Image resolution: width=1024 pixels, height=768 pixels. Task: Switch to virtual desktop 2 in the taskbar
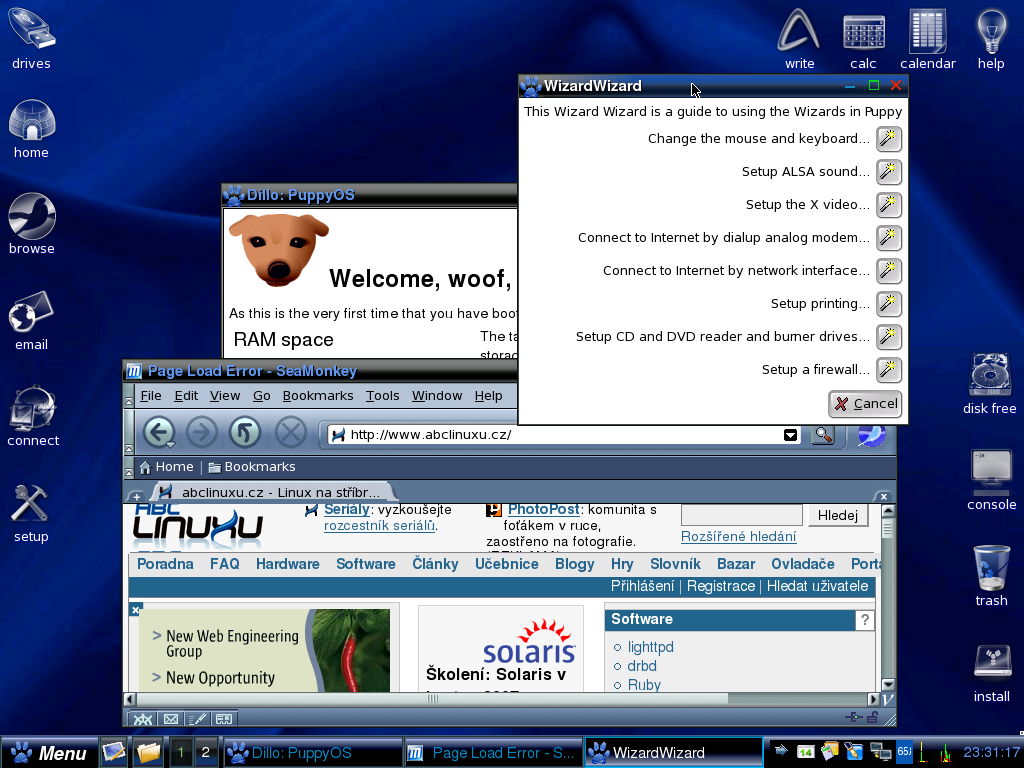pyautogui.click(x=206, y=752)
